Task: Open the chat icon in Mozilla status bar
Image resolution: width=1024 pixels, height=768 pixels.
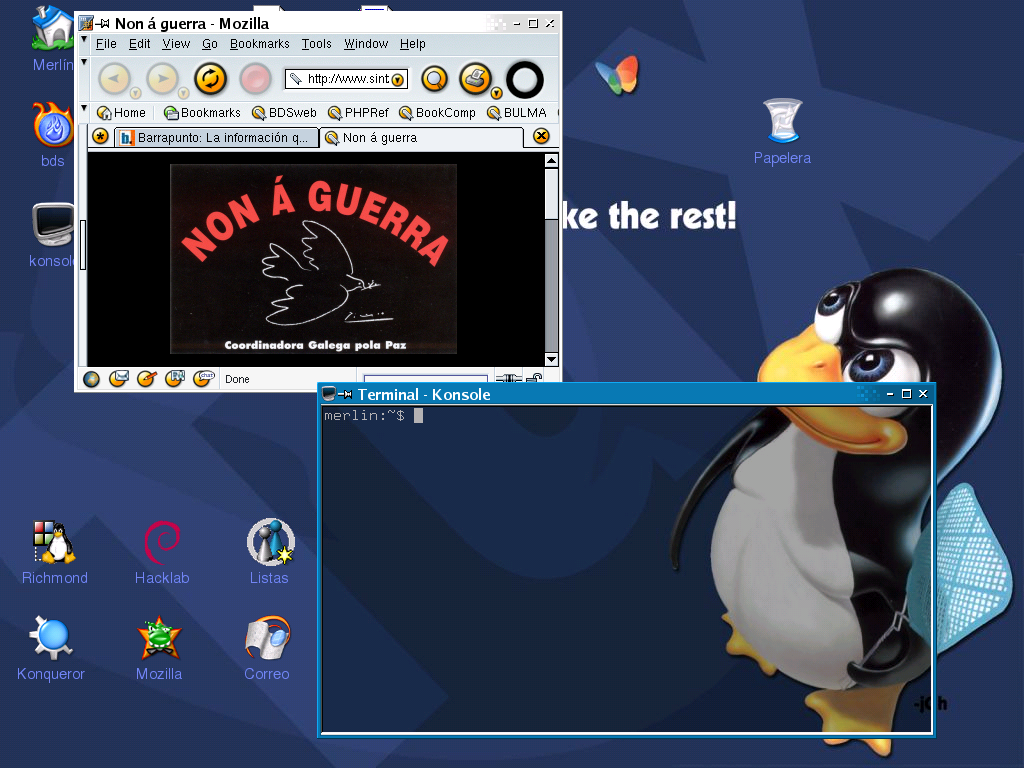Action: click(204, 378)
